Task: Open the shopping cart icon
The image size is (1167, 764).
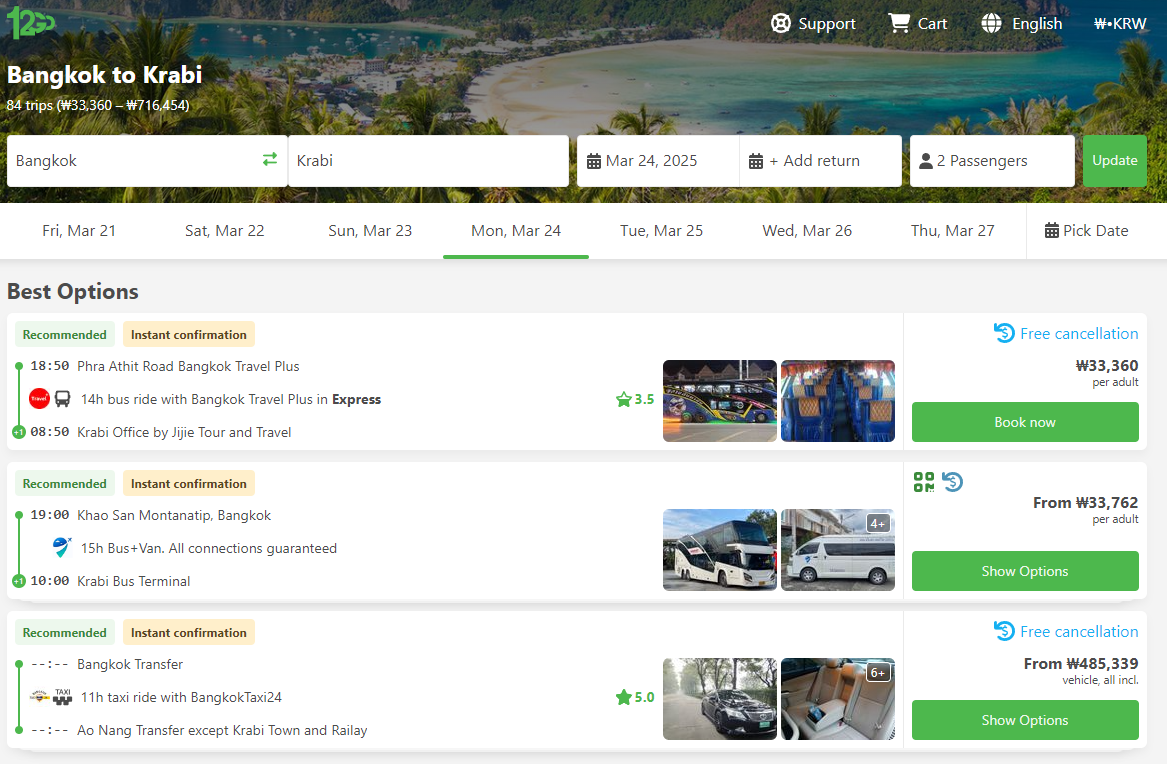Action: pos(899,23)
